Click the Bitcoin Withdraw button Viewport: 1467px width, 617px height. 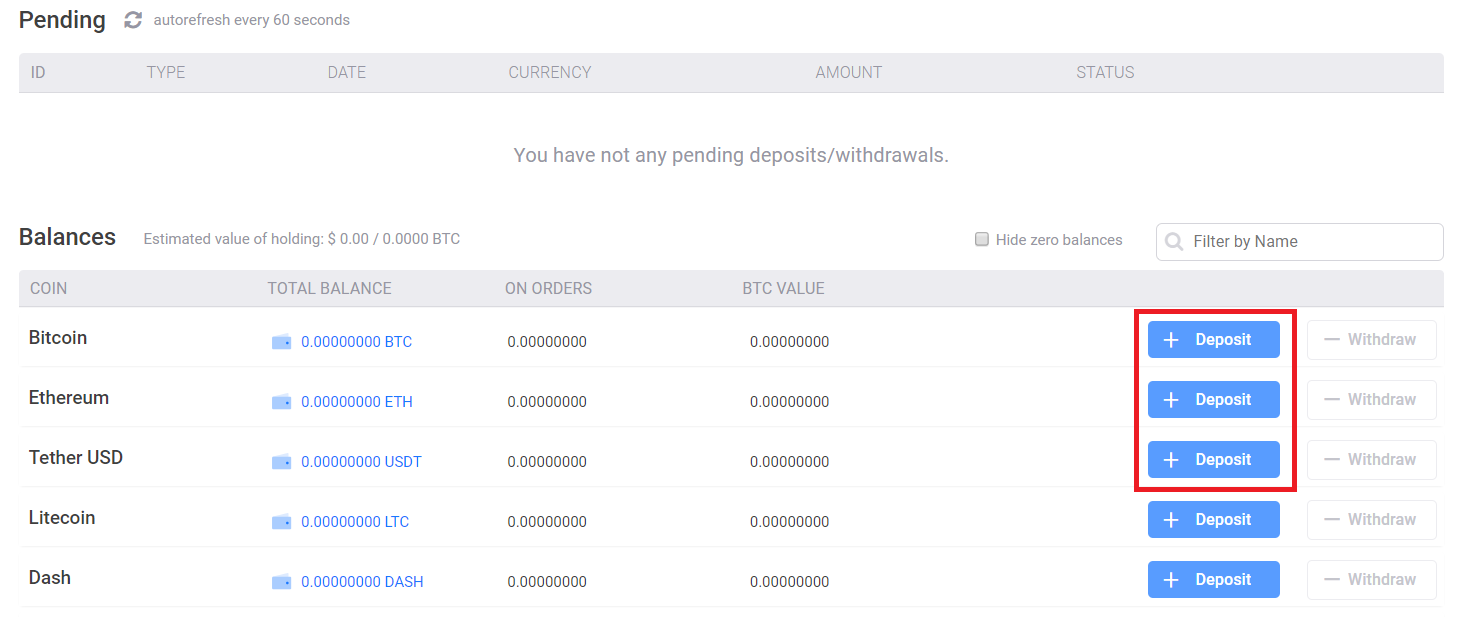click(1371, 340)
